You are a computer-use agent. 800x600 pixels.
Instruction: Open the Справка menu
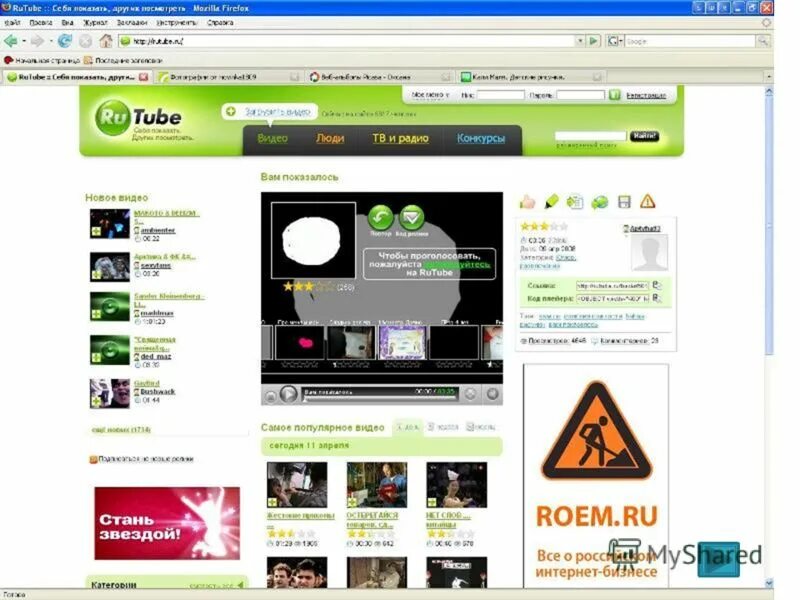pos(220,22)
